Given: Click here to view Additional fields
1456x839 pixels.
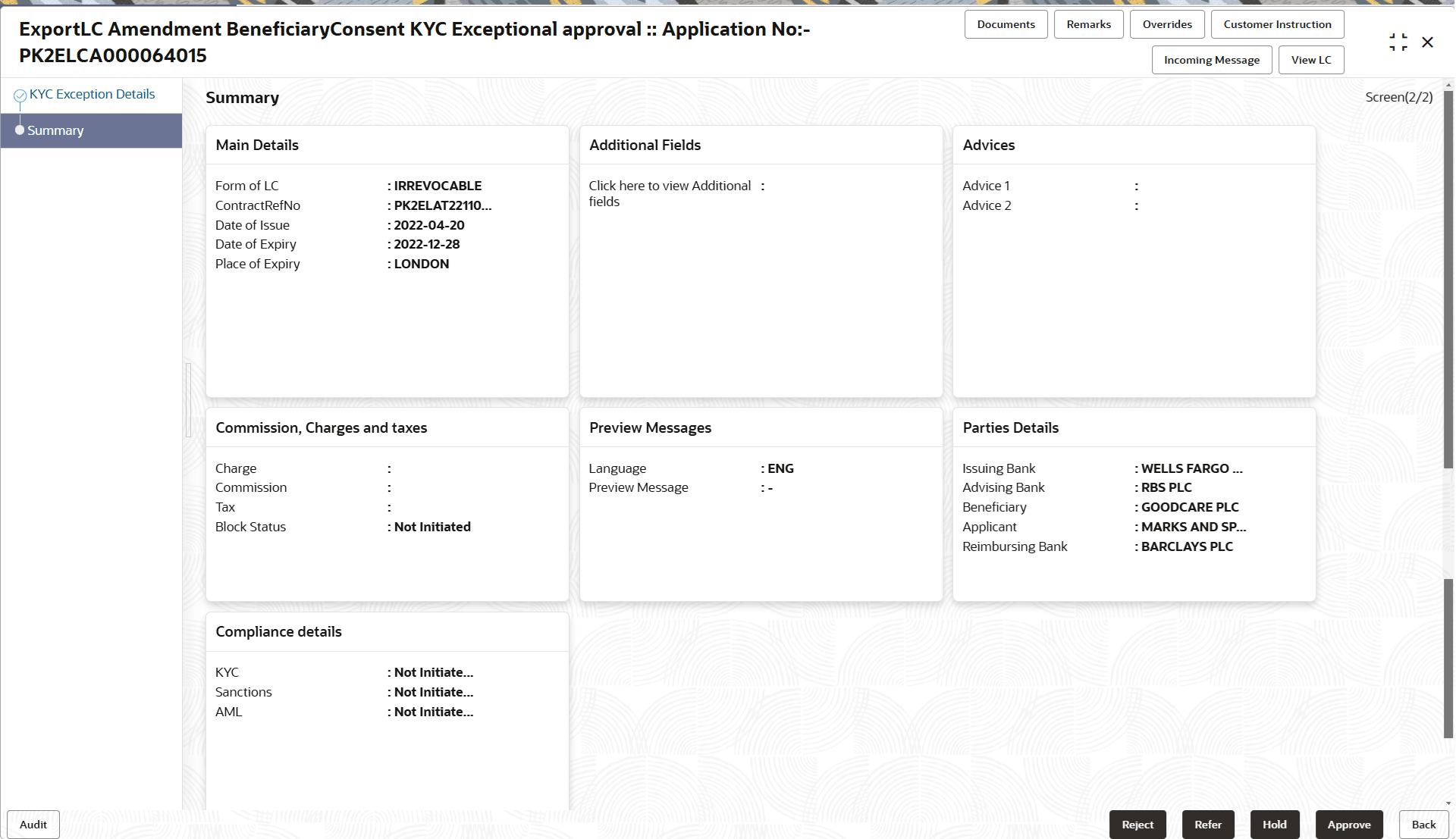Looking at the screenshot, I should pos(670,193).
